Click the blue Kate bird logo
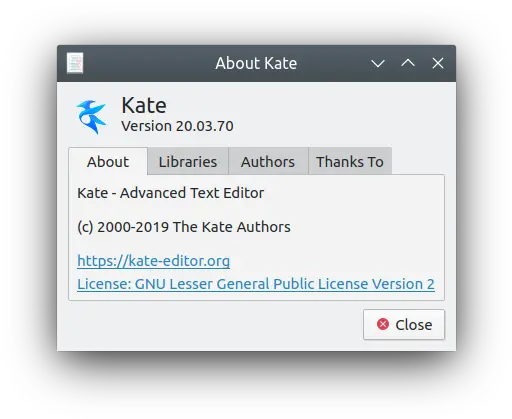Image resolution: width=512 pixels, height=419 pixels. (x=91, y=117)
